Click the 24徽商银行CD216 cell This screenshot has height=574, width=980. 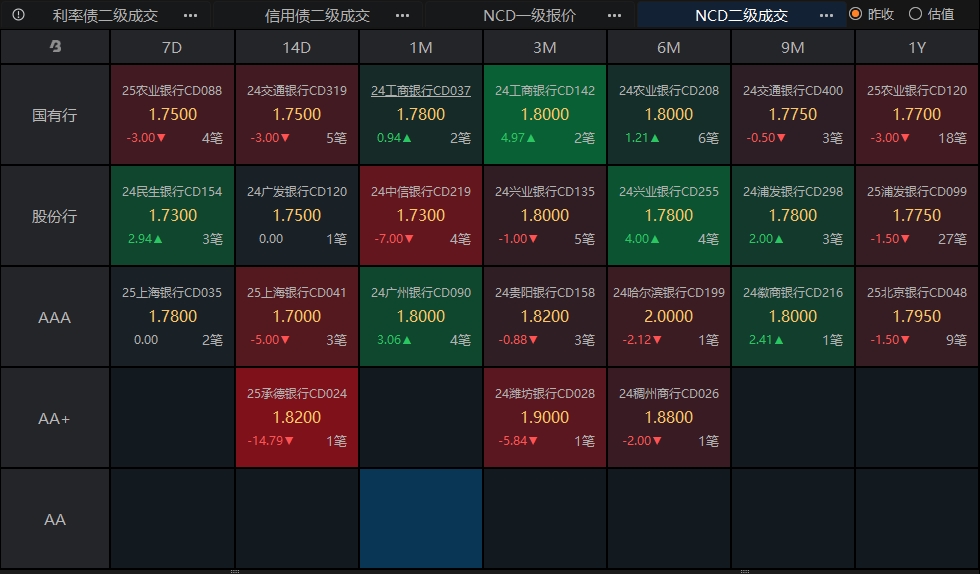[x=792, y=317]
